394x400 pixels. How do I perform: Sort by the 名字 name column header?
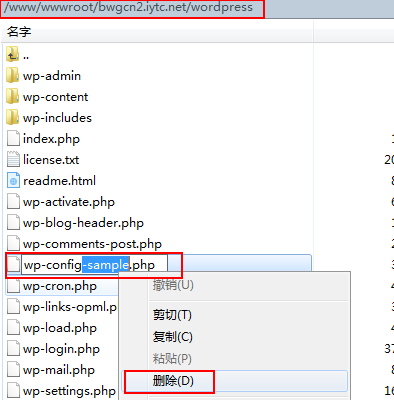pyautogui.click(x=157, y=32)
